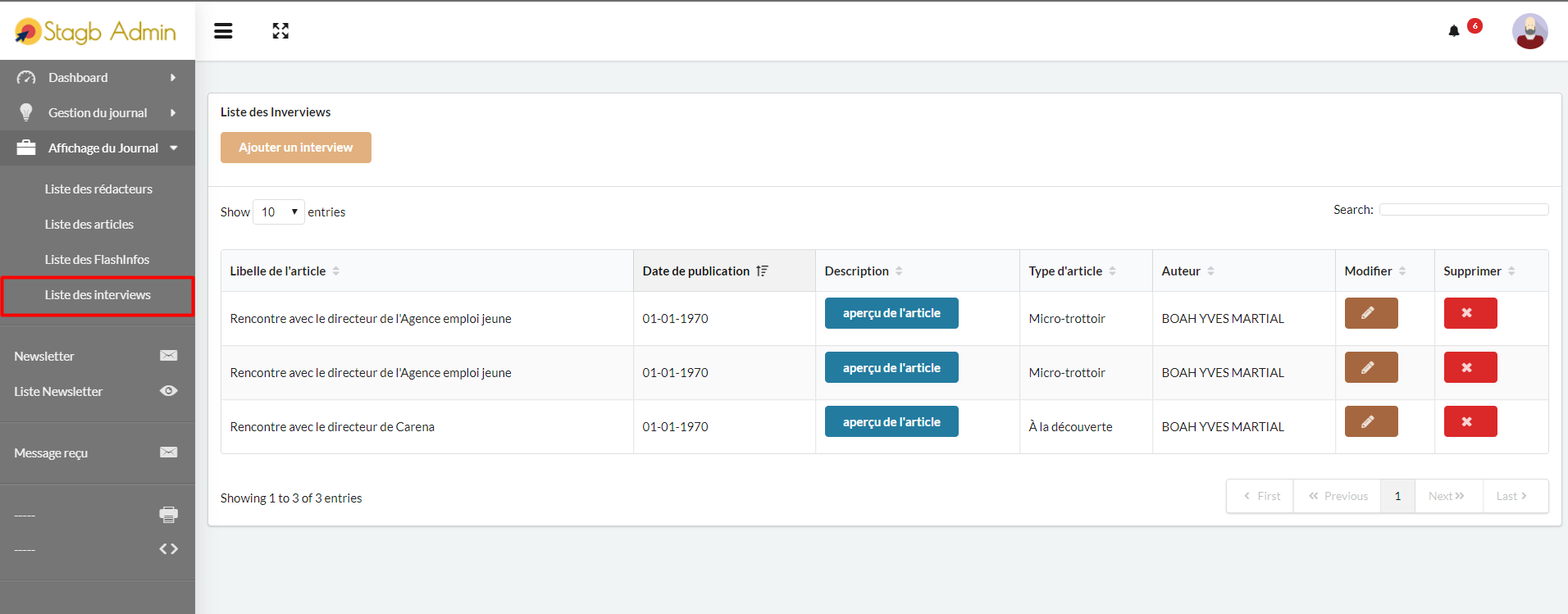Viewport: 1568px width, 614px height.
Task: Click the Gestion du journal lightbulb icon
Action: pos(26,112)
